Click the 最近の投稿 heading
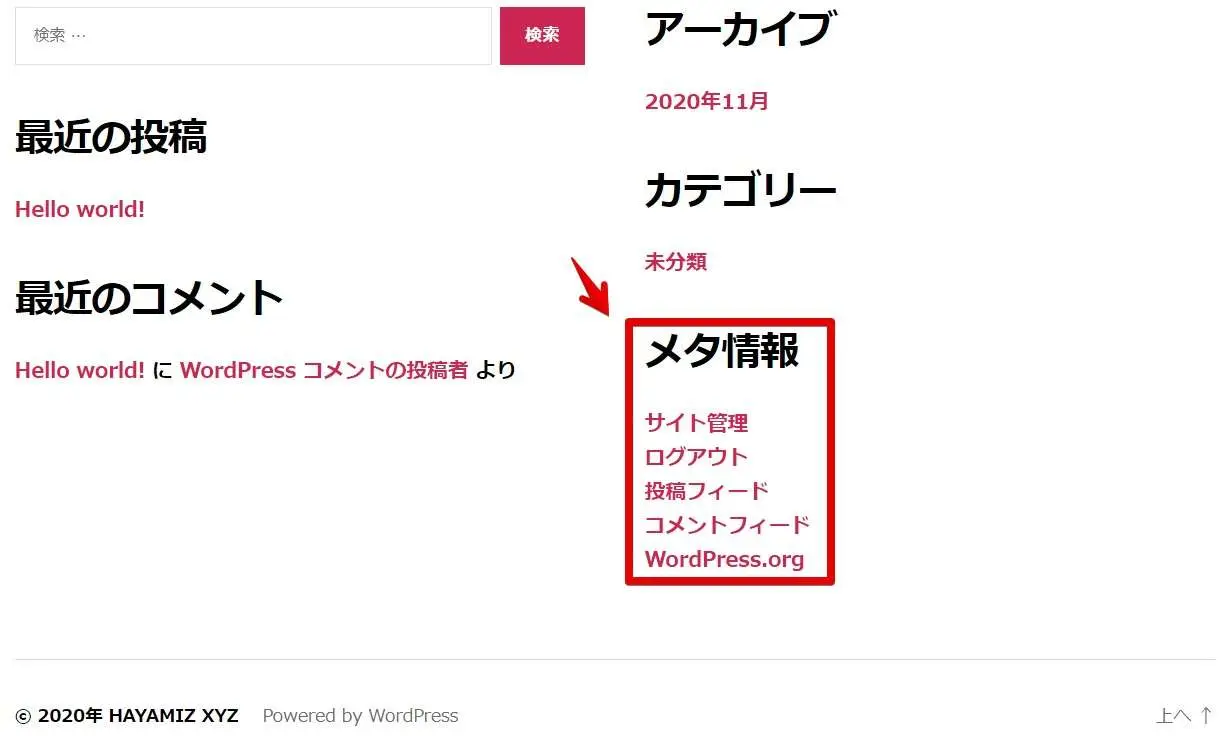Viewport: 1231px width, 742px height. (111, 138)
